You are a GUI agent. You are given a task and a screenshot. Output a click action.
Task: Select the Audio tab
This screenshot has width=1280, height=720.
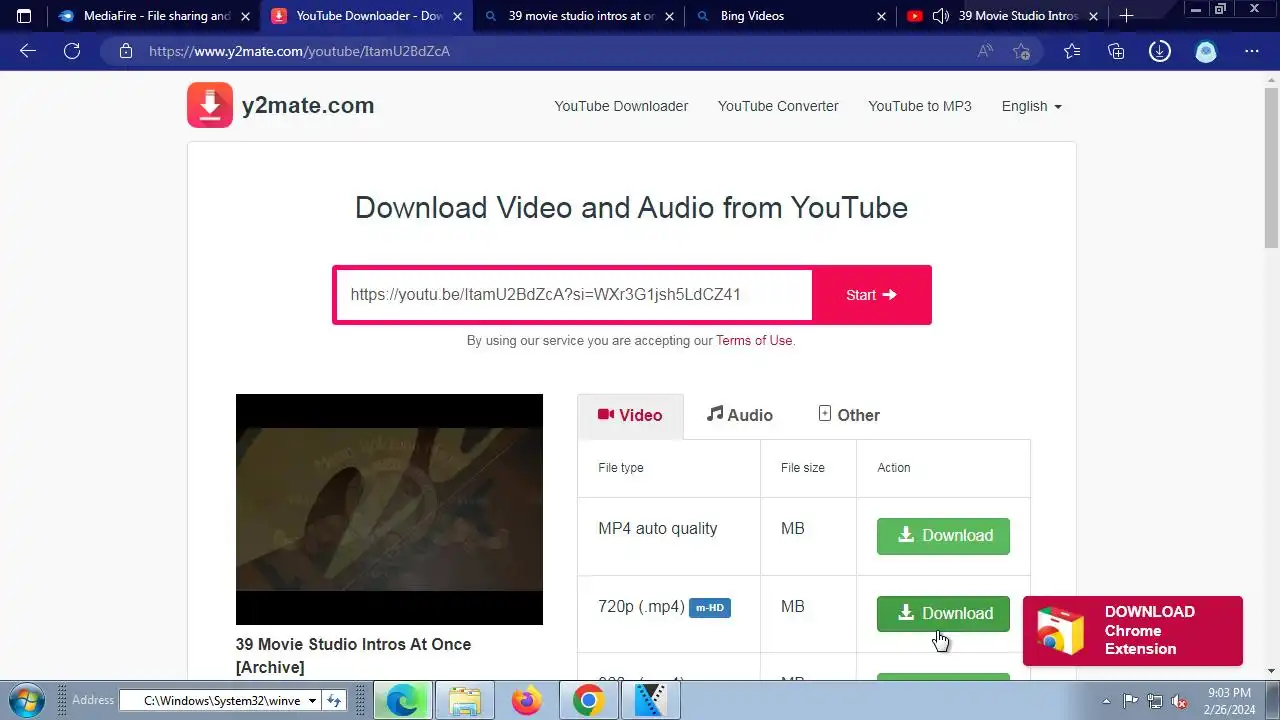(740, 415)
